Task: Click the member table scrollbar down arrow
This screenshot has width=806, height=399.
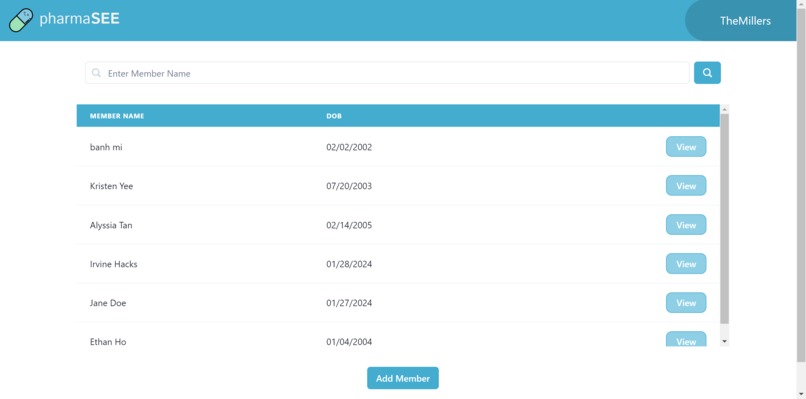Action: [x=724, y=341]
